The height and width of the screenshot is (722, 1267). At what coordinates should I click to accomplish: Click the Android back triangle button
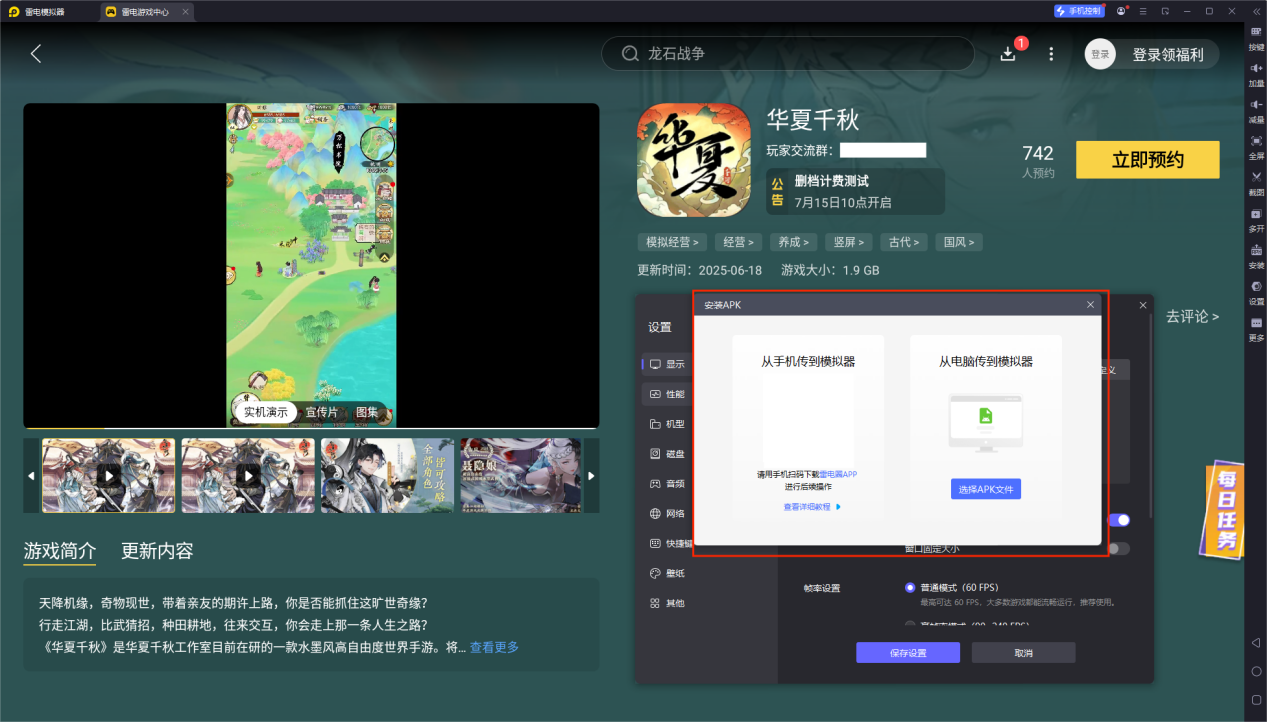(1256, 642)
